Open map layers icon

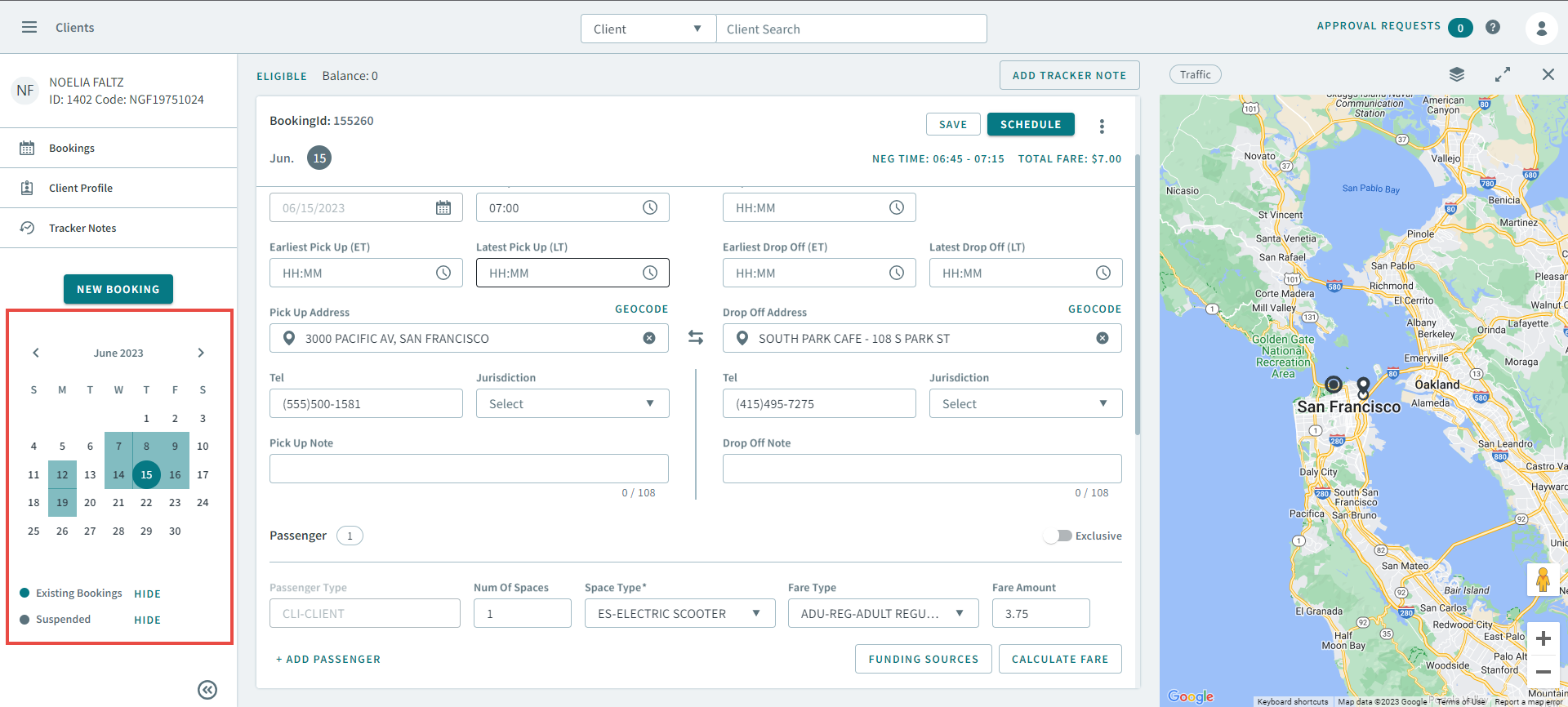pos(1456,74)
